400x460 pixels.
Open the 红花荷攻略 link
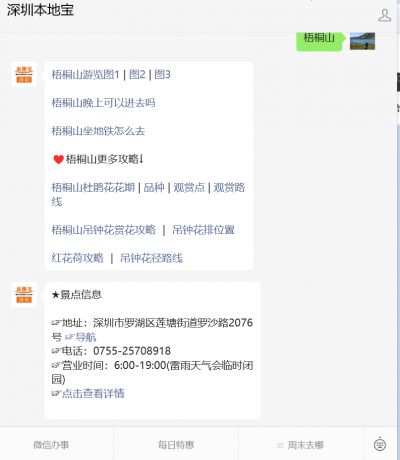pyautogui.click(x=77, y=258)
